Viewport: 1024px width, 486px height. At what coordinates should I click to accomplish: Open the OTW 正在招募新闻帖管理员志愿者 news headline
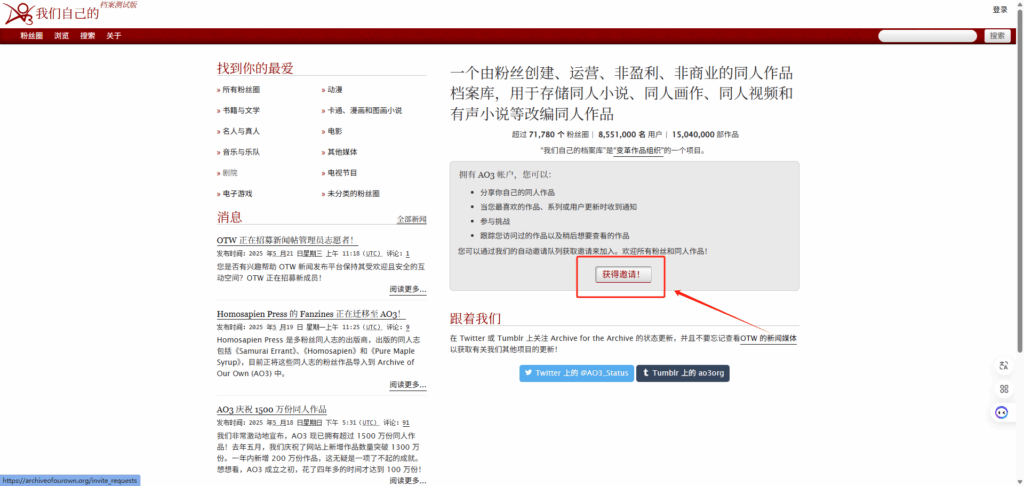point(287,240)
